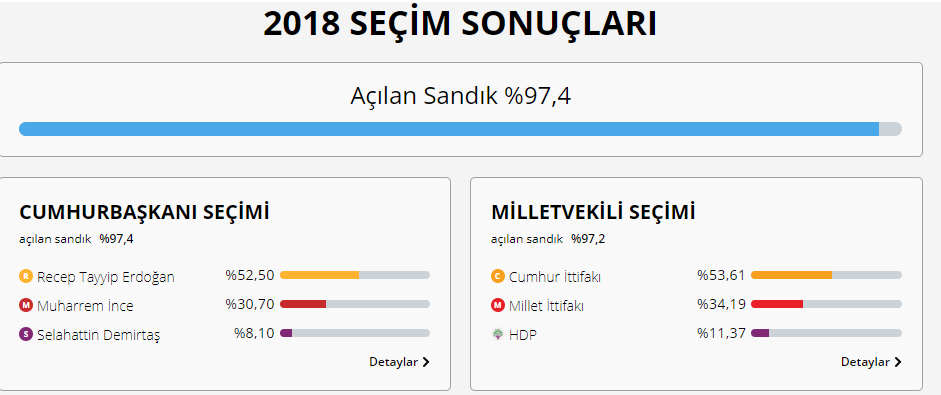The height and width of the screenshot is (395, 941).
Task: Click the yellow R icon beside Erdoğan
Action: coord(25,277)
